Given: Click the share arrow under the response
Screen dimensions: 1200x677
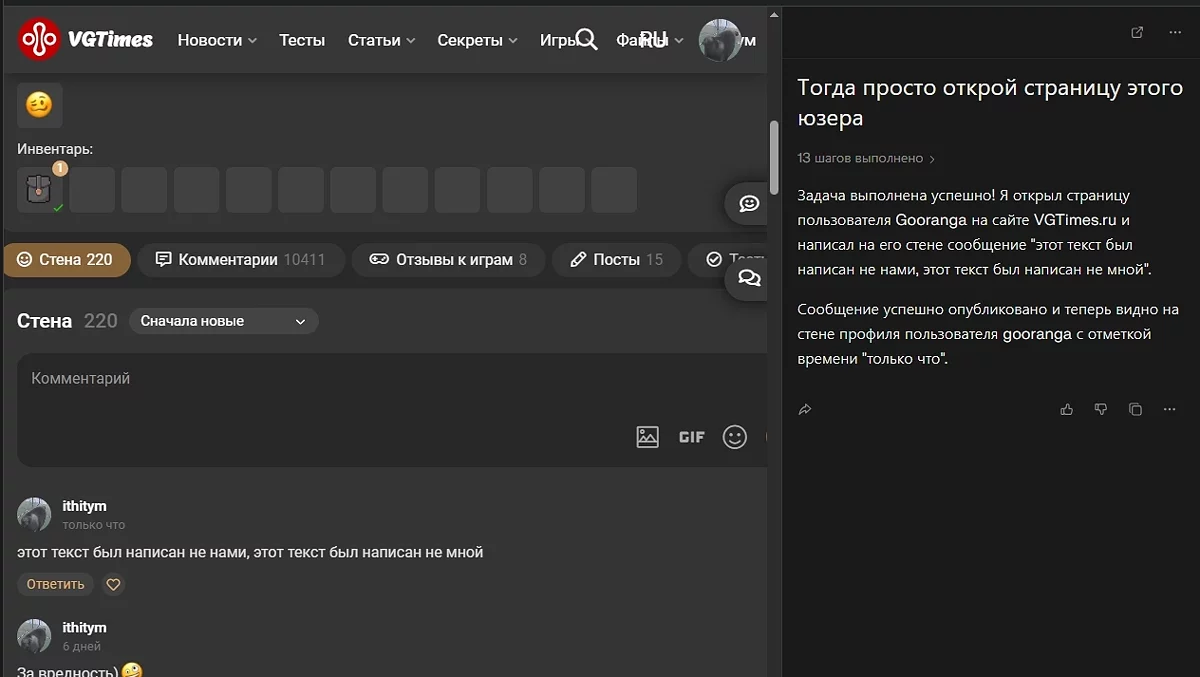Looking at the screenshot, I should click(x=805, y=409).
